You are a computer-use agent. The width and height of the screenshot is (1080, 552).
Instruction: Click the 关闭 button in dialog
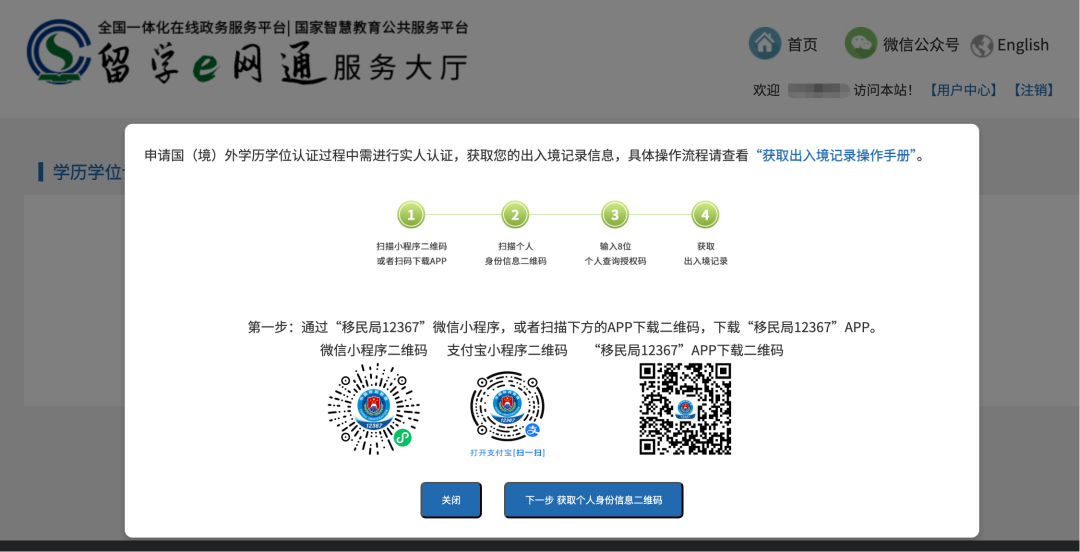coord(451,500)
